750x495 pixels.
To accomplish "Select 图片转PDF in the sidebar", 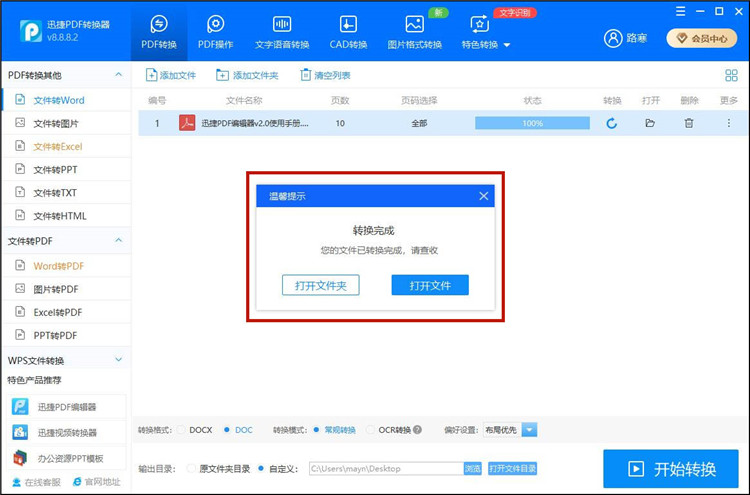I will point(66,289).
